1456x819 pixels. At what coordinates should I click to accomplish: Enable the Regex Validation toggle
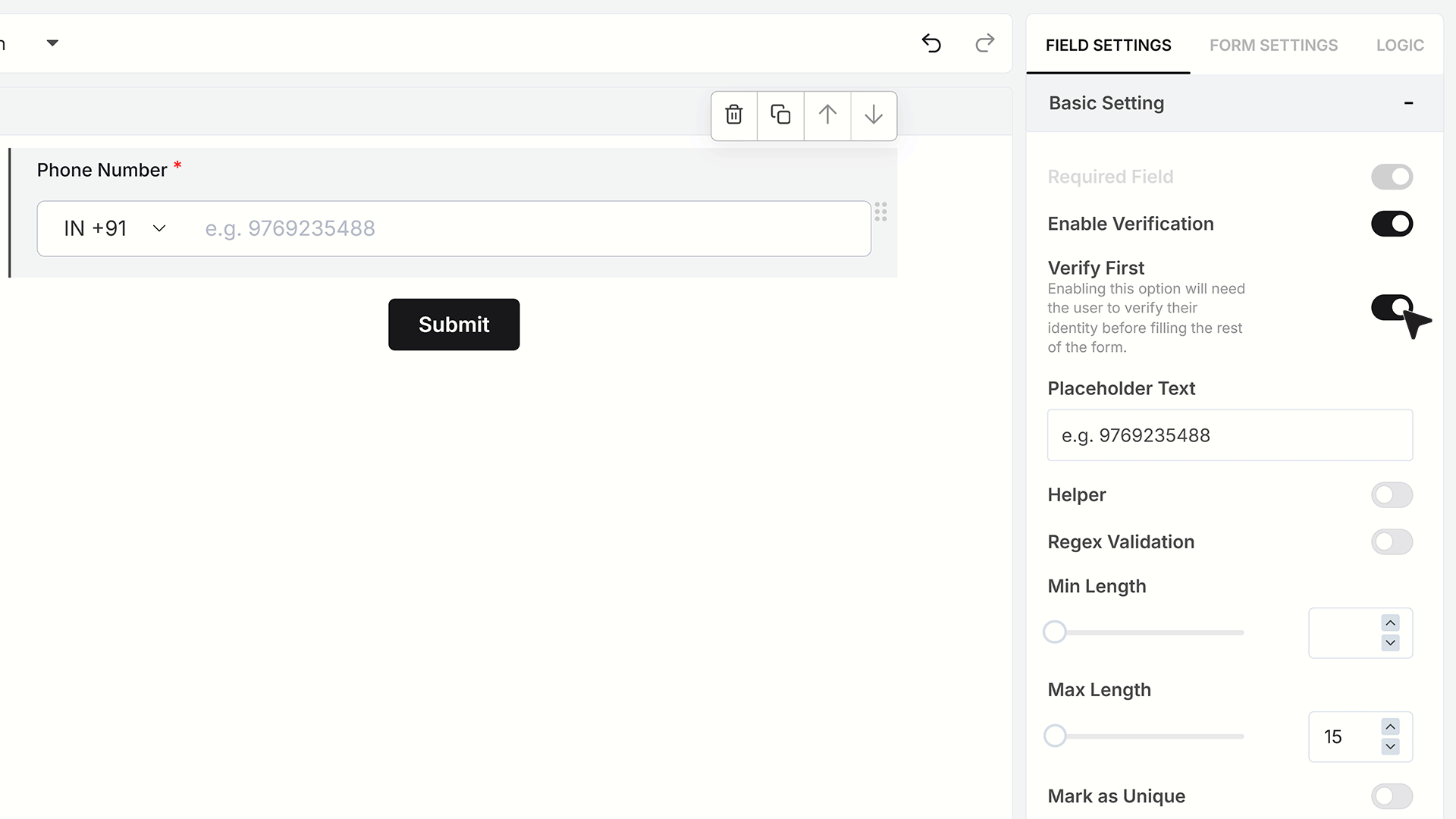[1392, 541]
